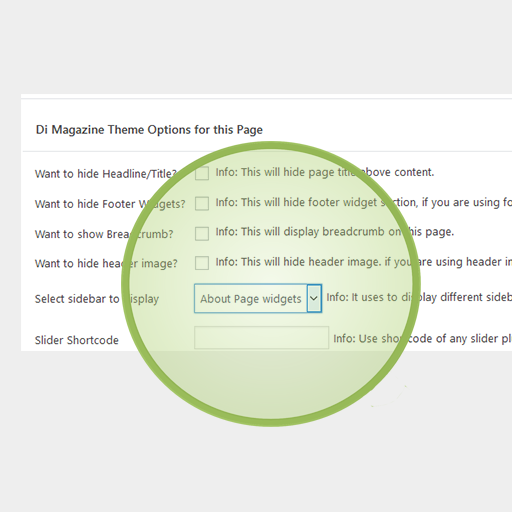Click the page title info text
Viewport: 512px width, 512px height.
tap(325, 172)
